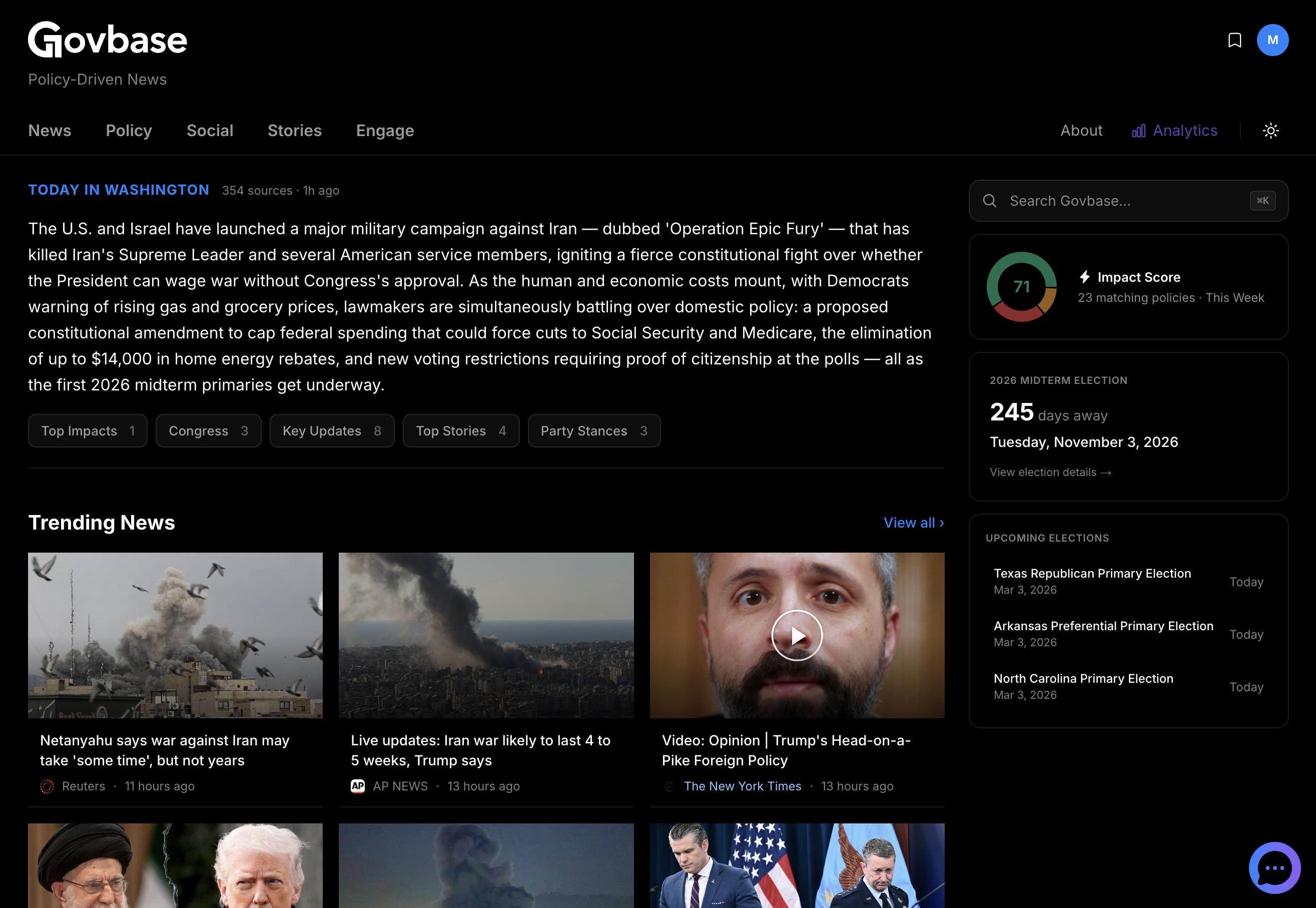The height and width of the screenshot is (908, 1316).
Task: Open the Engage menu item
Action: pyautogui.click(x=384, y=130)
